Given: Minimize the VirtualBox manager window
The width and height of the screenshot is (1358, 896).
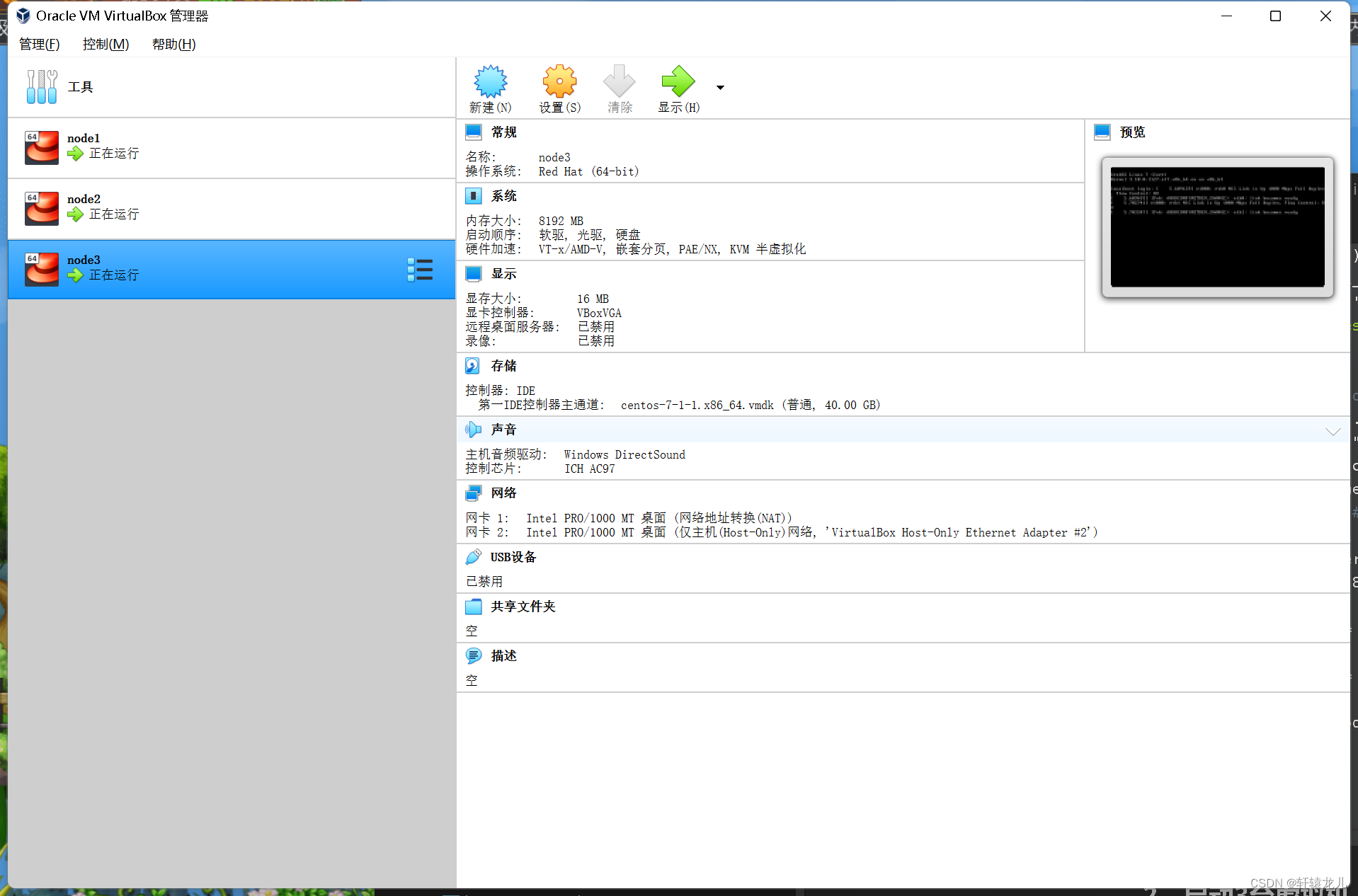Looking at the screenshot, I should point(1226,16).
